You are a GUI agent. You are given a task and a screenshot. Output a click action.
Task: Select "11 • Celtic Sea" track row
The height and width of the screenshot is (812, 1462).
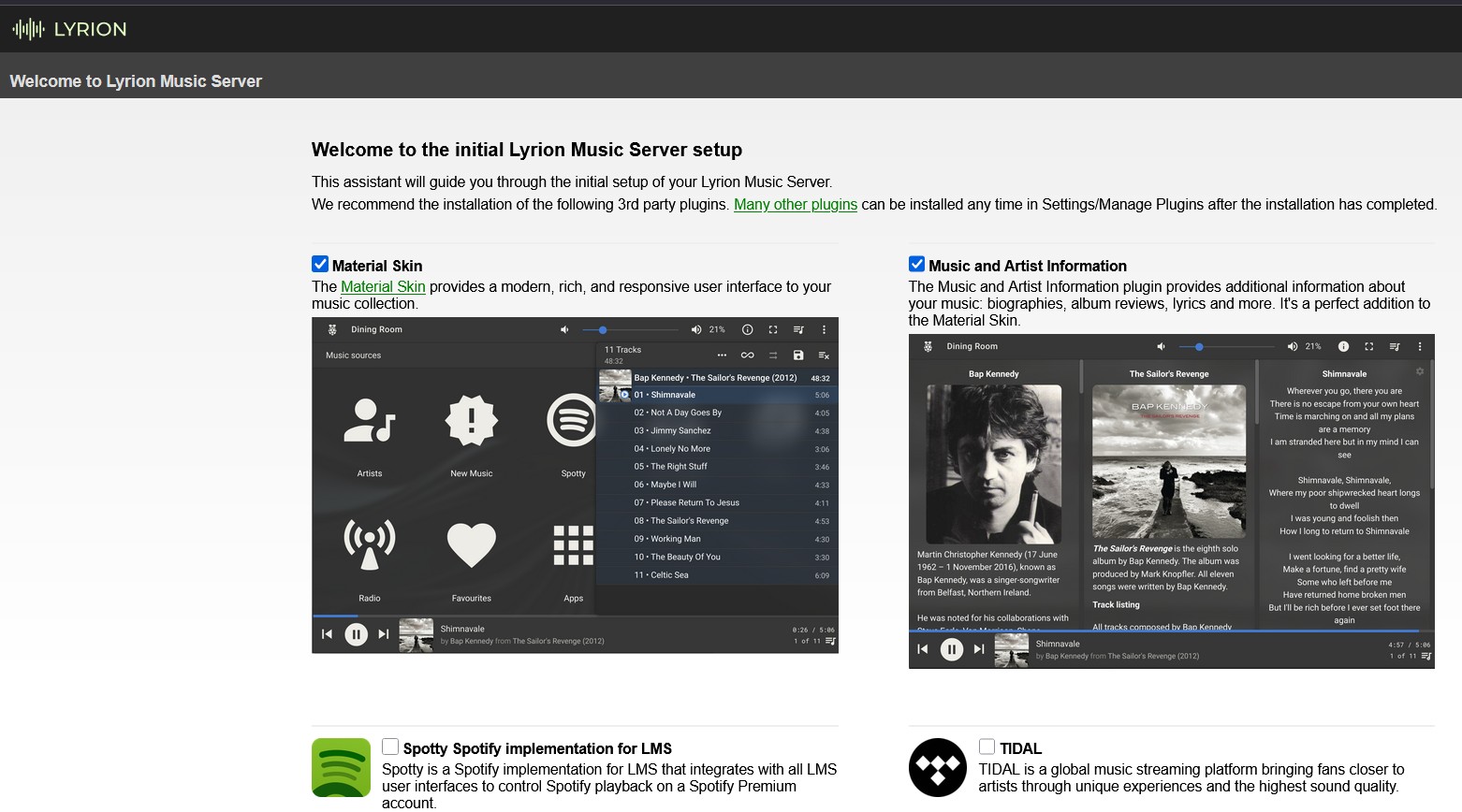717,575
